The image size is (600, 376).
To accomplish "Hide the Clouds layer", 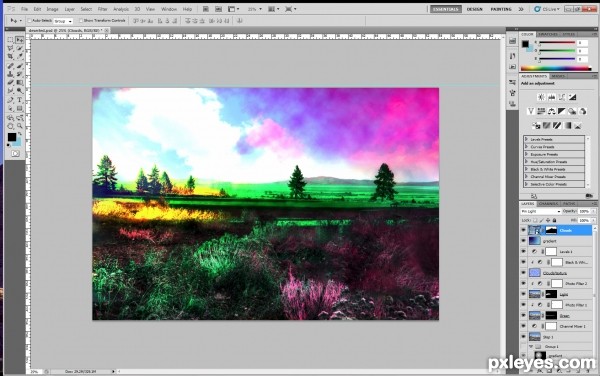I will click(x=523, y=230).
